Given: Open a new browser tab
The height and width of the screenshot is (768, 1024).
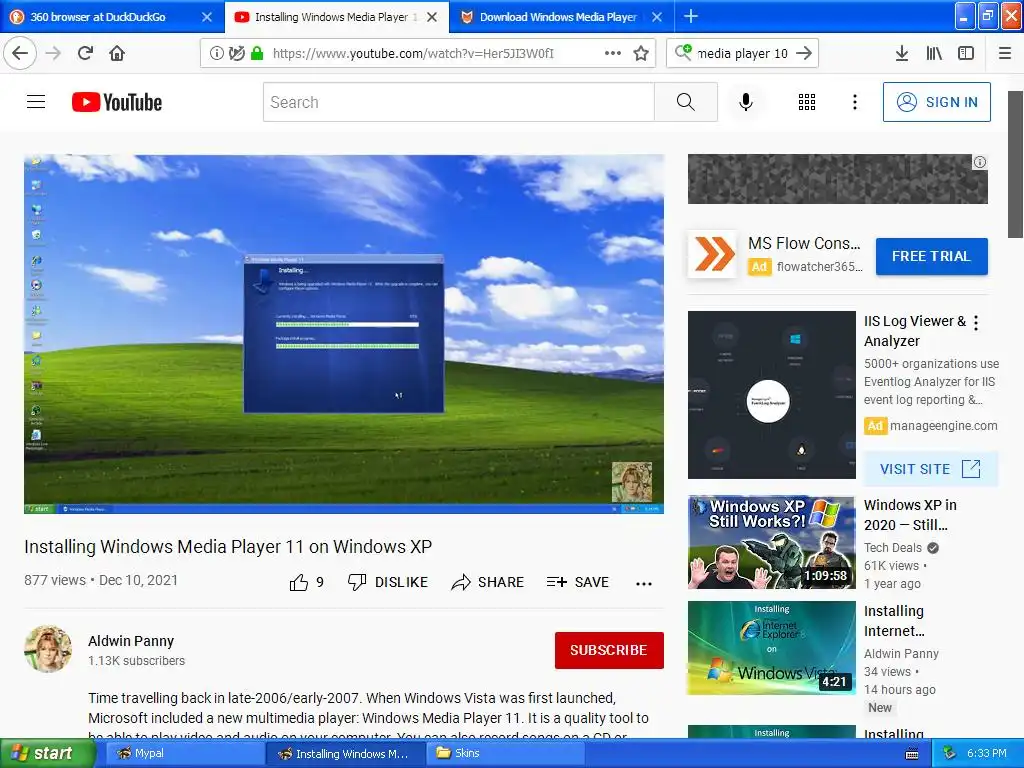Looking at the screenshot, I should [691, 16].
